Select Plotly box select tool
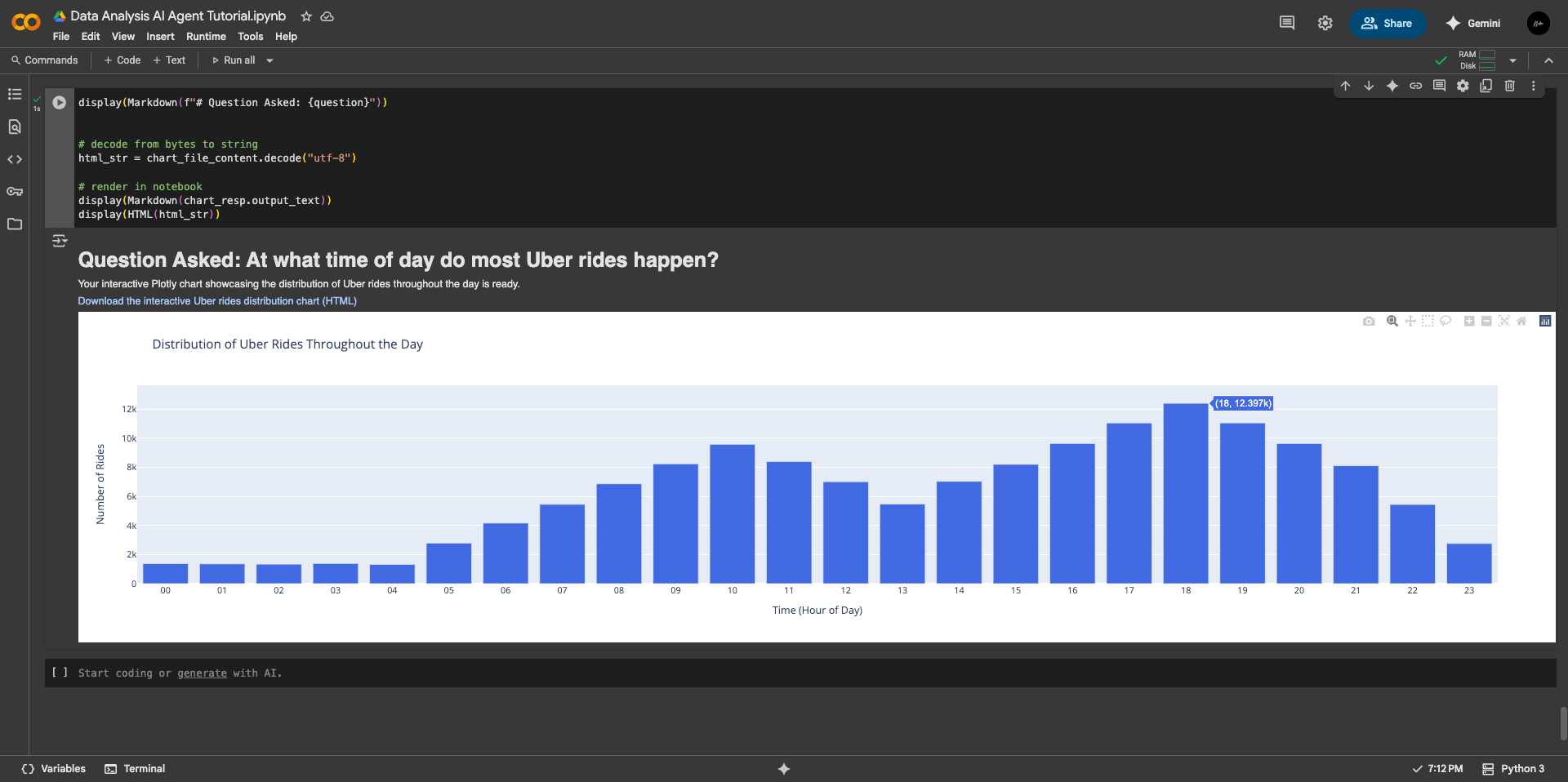Screen dimensions: 1568x782 1428,321
